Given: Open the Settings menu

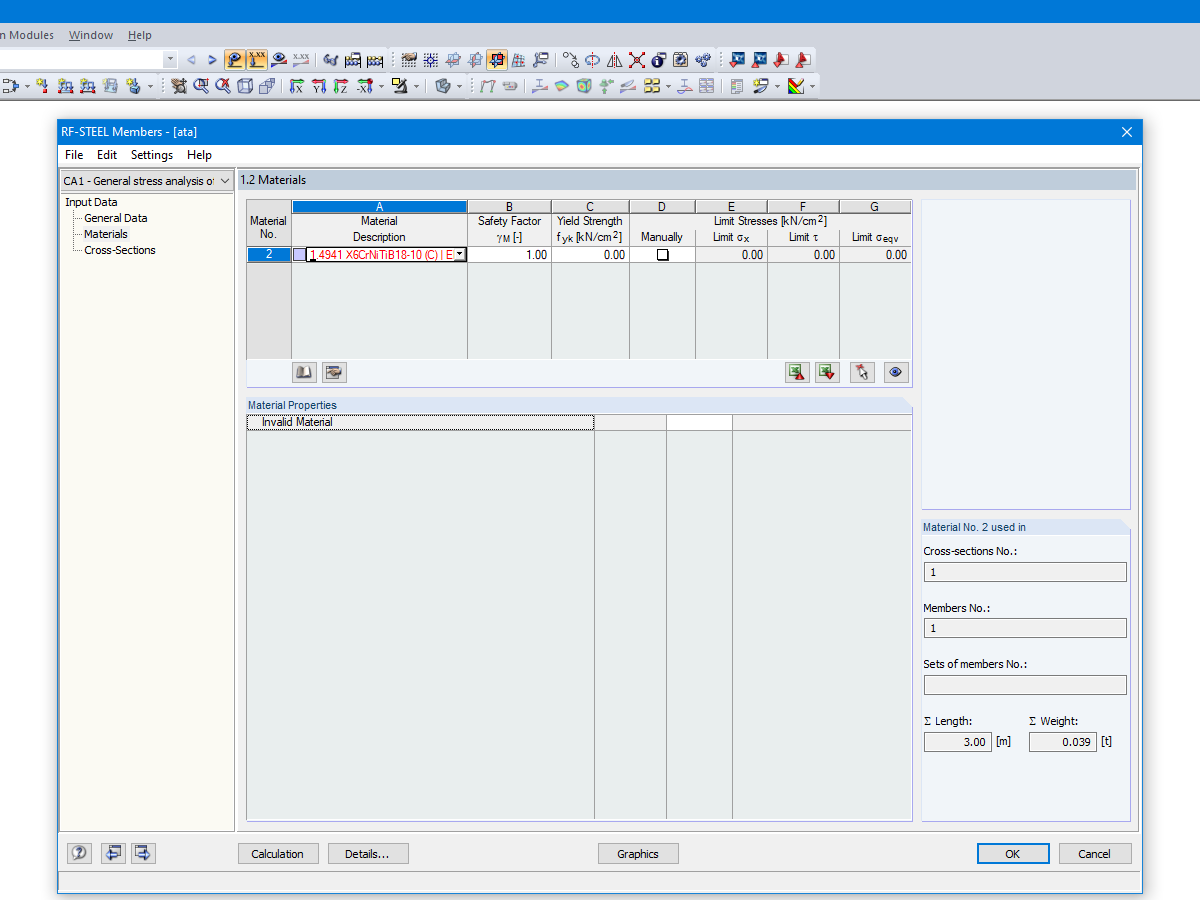Looking at the screenshot, I should (152, 155).
